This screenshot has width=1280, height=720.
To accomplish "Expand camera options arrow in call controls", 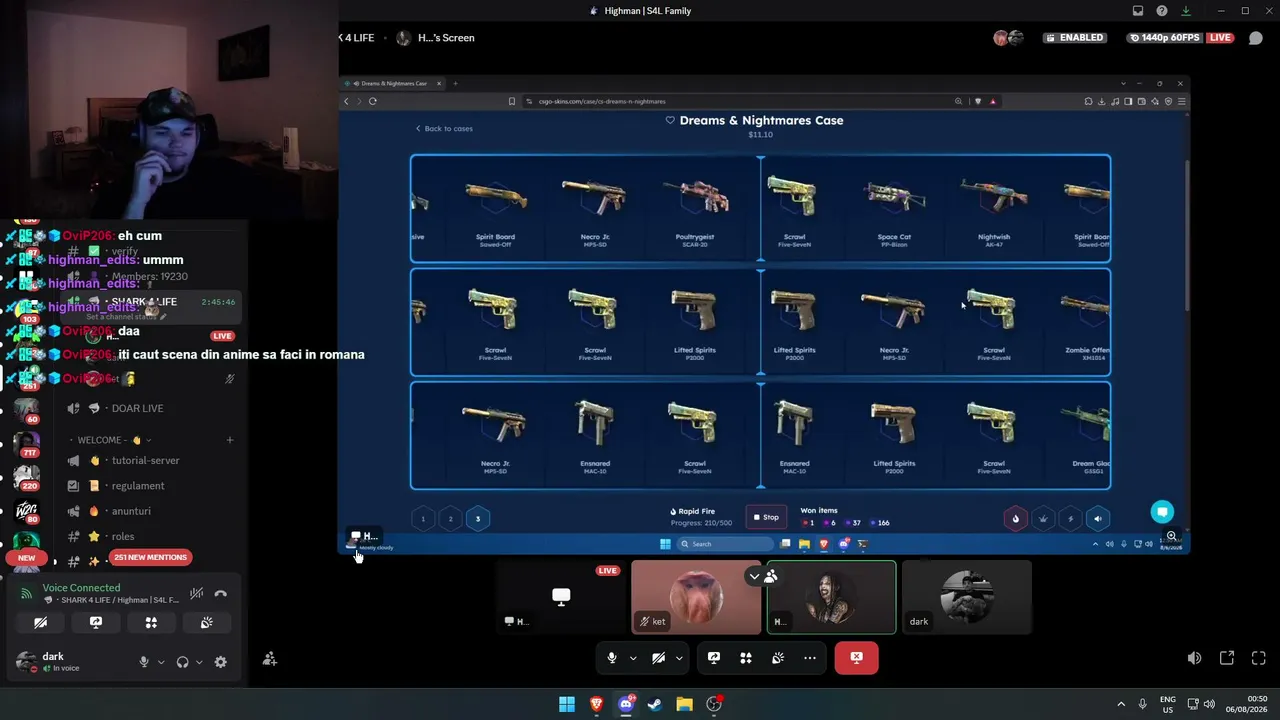I will pos(679,658).
